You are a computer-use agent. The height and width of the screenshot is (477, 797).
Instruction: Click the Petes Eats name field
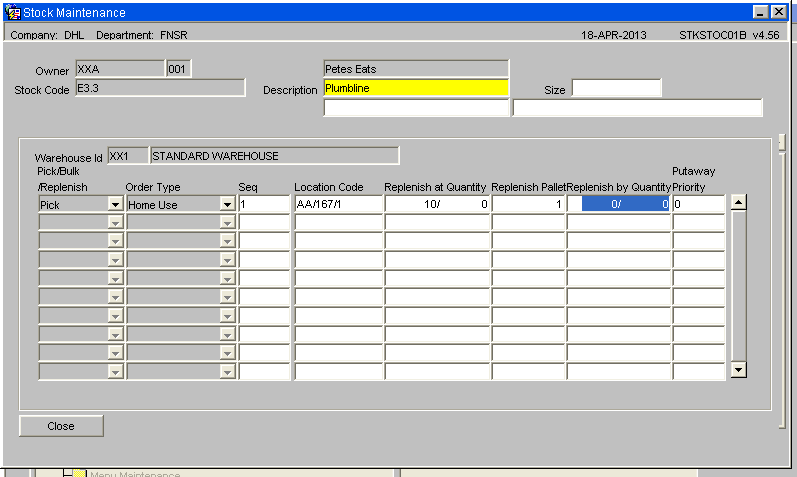point(416,69)
